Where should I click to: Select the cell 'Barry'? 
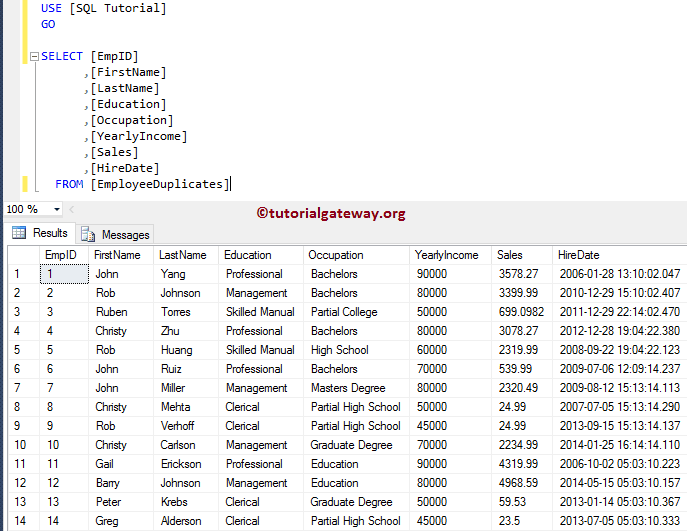(x=121, y=483)
